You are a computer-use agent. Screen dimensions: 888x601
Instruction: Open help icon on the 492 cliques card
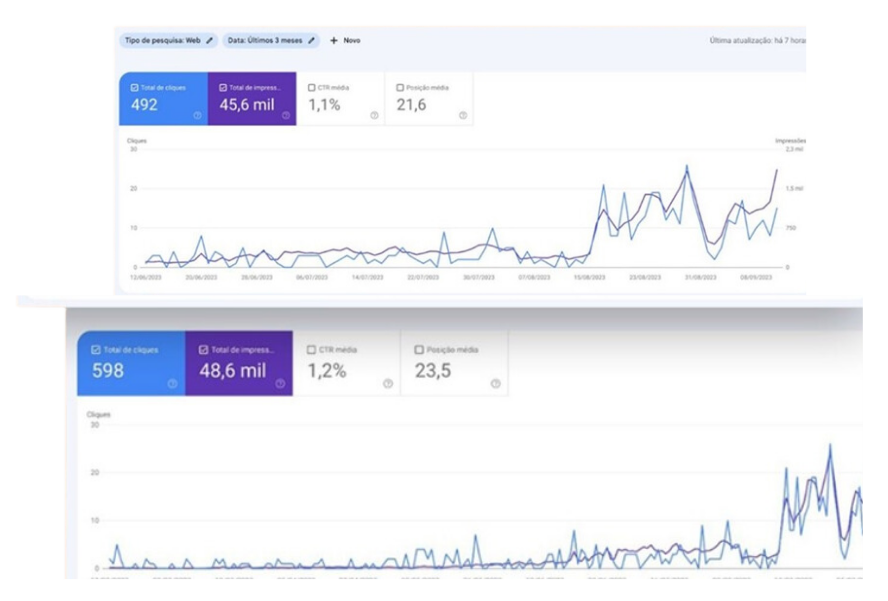(196, 115)
